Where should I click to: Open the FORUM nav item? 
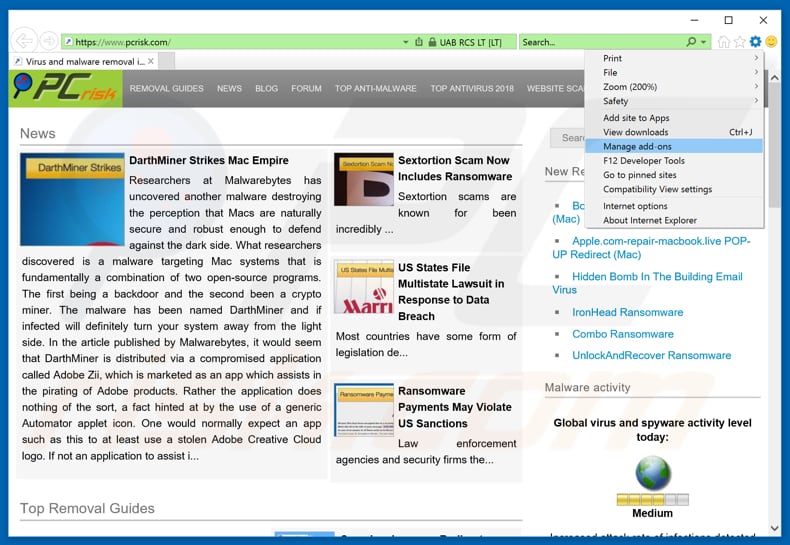(x=306, y=88)
